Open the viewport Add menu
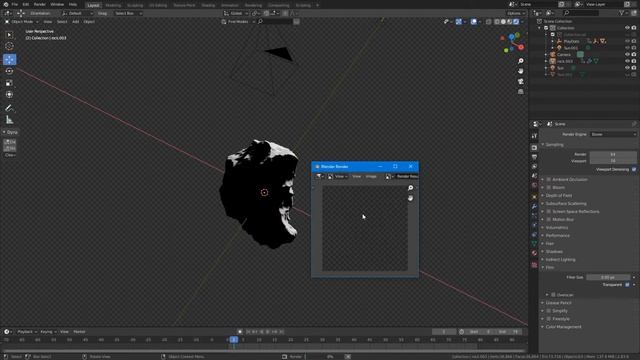The image size is (640, 360). 76,22
